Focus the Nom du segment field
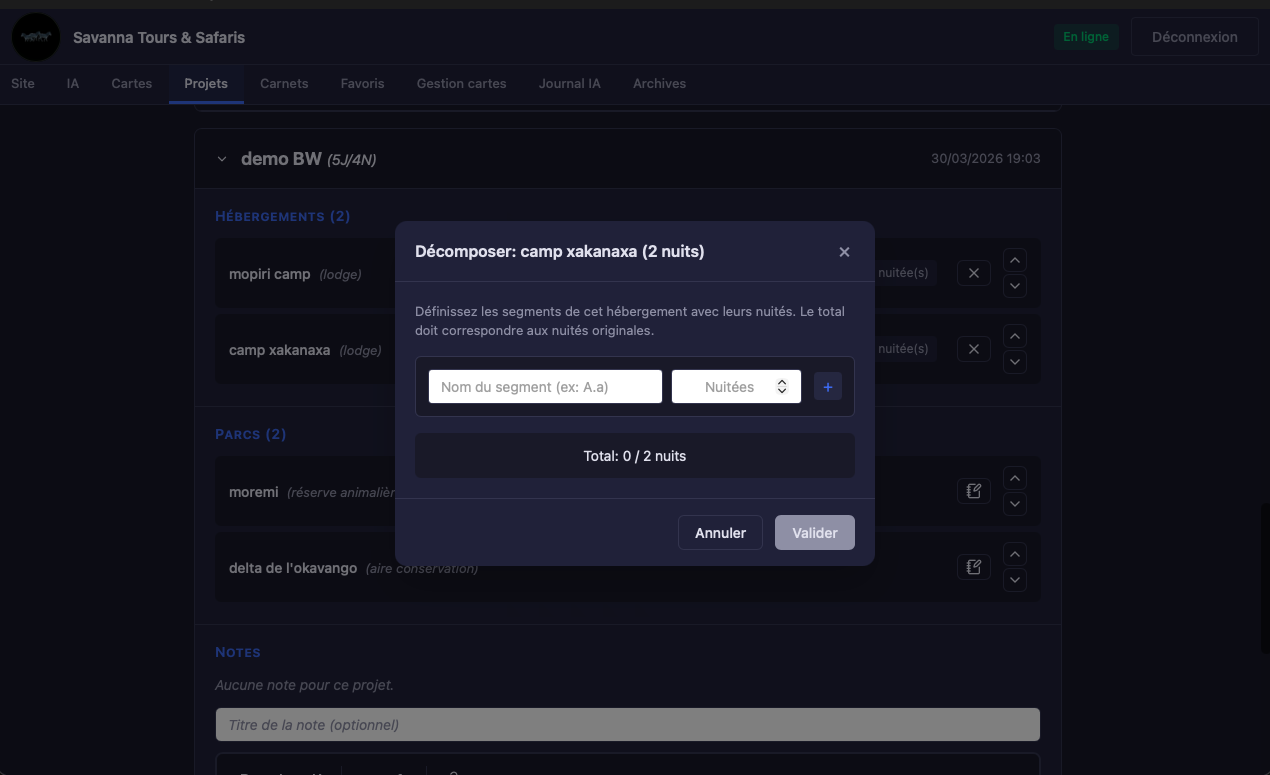The image size is (1270, 775). point(545,387)
